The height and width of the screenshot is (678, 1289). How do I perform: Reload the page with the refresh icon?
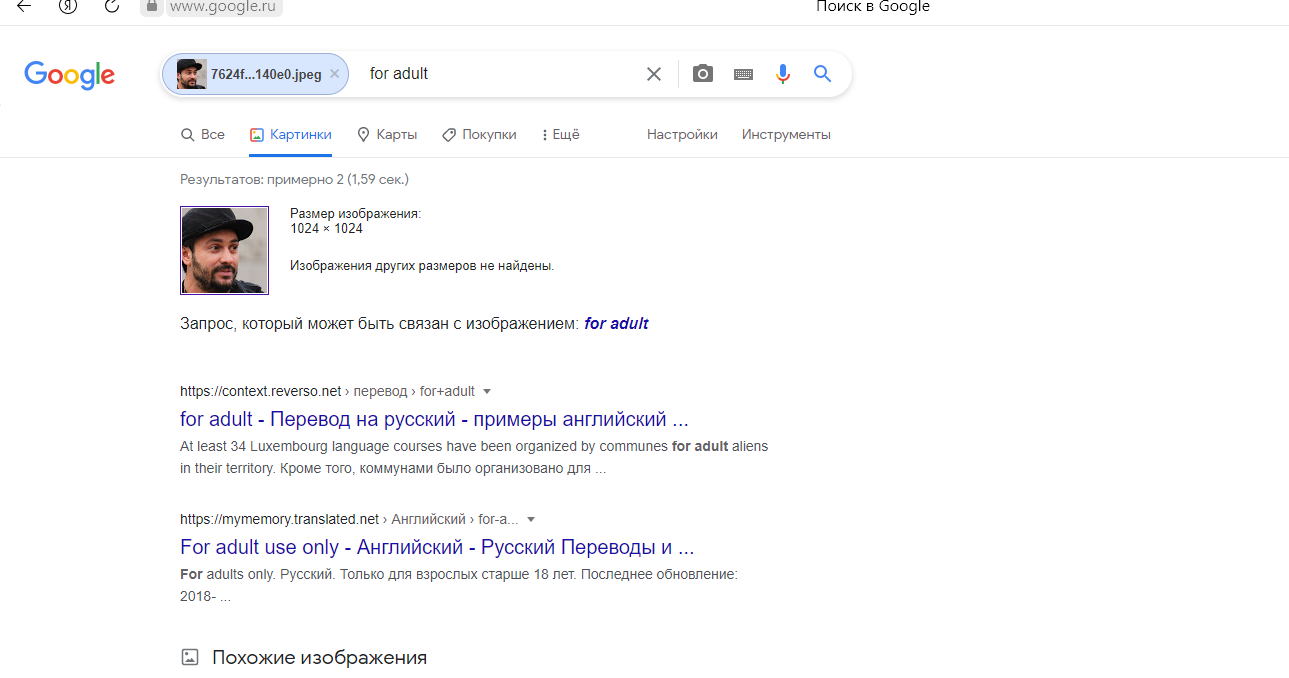pos(112,6)
